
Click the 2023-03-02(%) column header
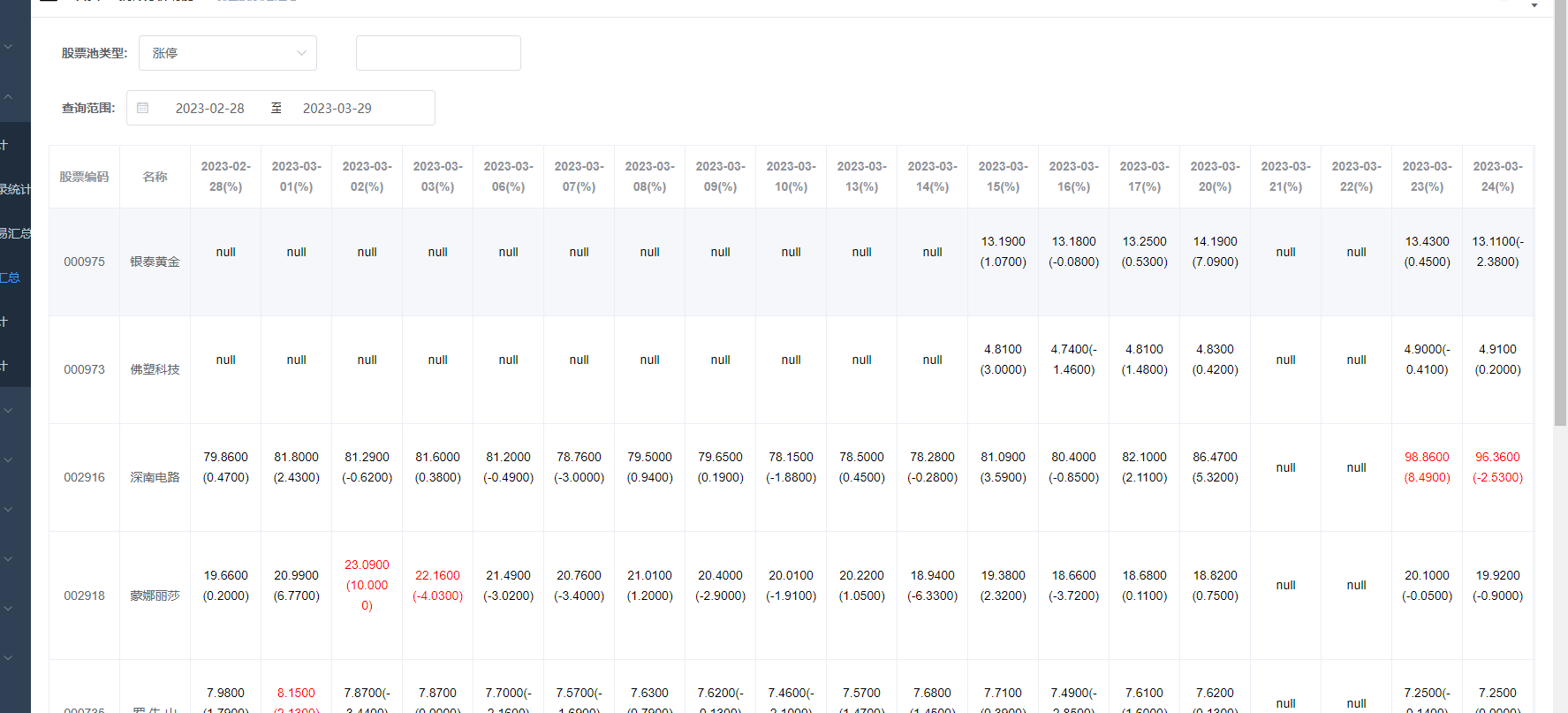click(x=367, y=177)
